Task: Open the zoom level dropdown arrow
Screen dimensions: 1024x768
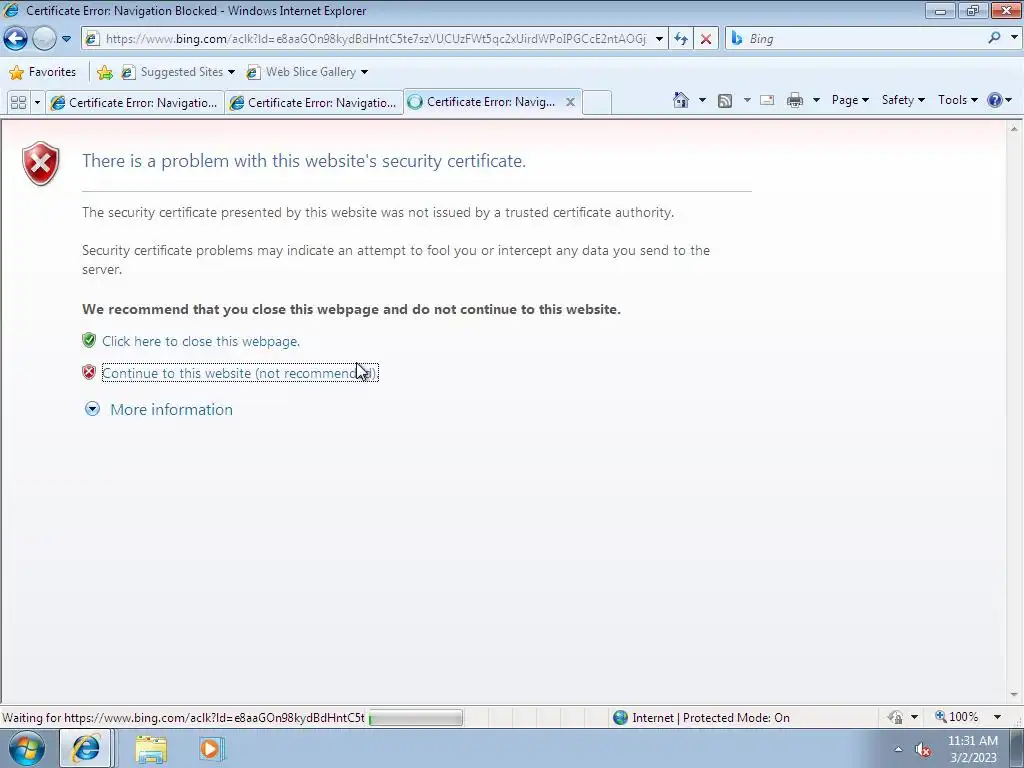Action: pyautogui.click(x=997, y=717)
